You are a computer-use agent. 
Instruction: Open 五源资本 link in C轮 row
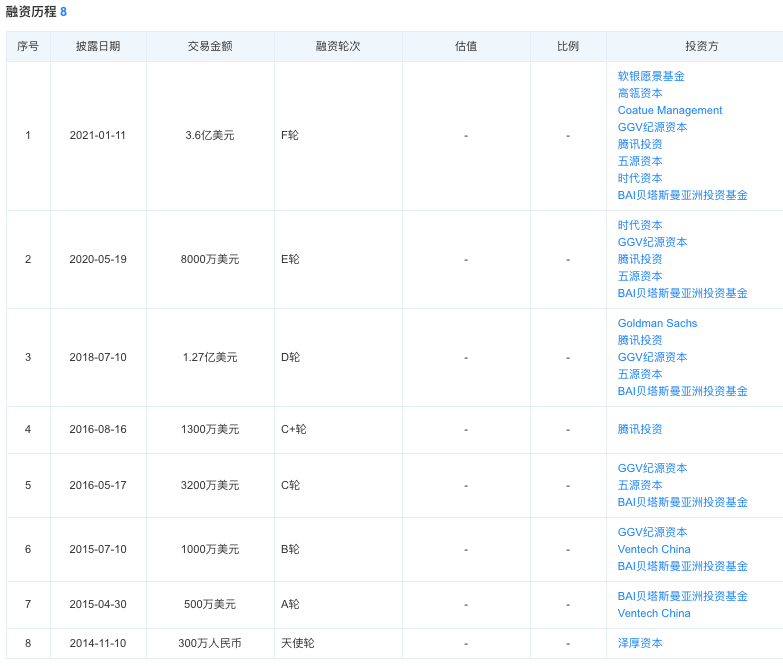click(x=640, y=485)
